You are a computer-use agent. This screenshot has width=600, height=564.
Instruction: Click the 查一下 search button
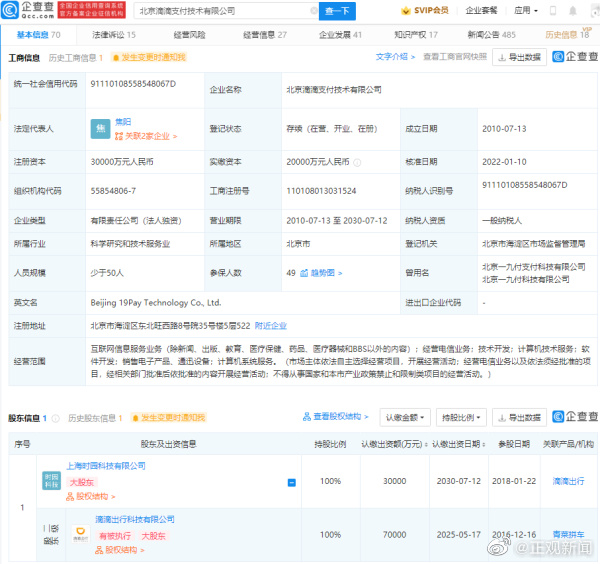coord(337,11)
